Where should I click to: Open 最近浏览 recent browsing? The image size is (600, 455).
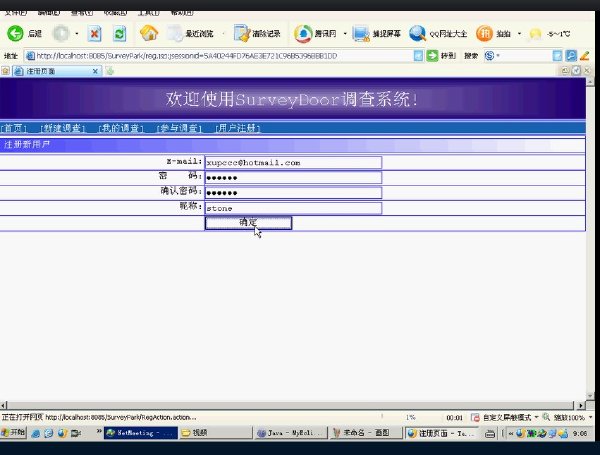coord(191,34)
